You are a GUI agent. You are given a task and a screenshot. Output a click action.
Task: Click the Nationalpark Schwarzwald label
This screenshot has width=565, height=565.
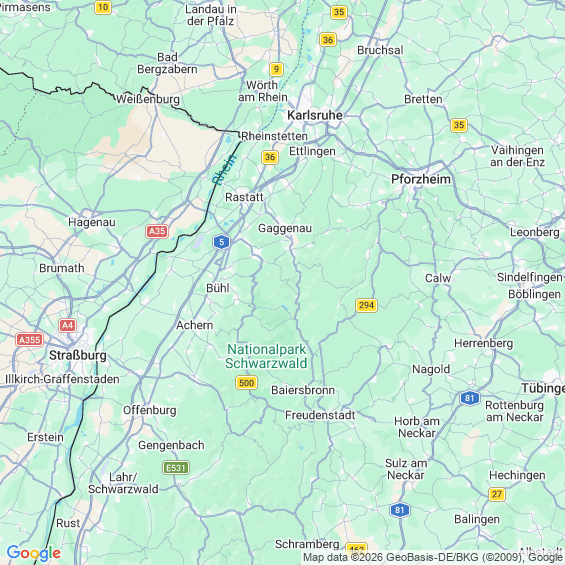point(266,356)
